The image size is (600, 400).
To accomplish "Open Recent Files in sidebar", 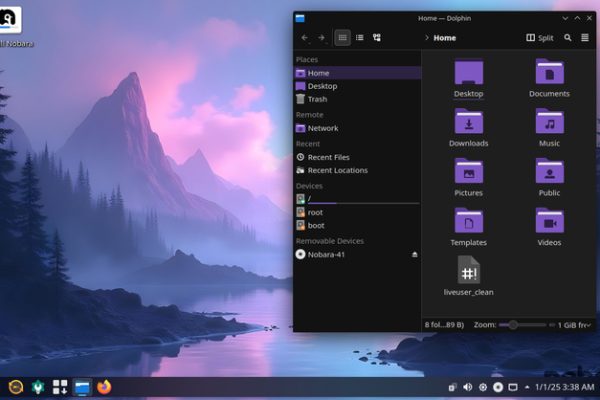I will pos(358,157).
